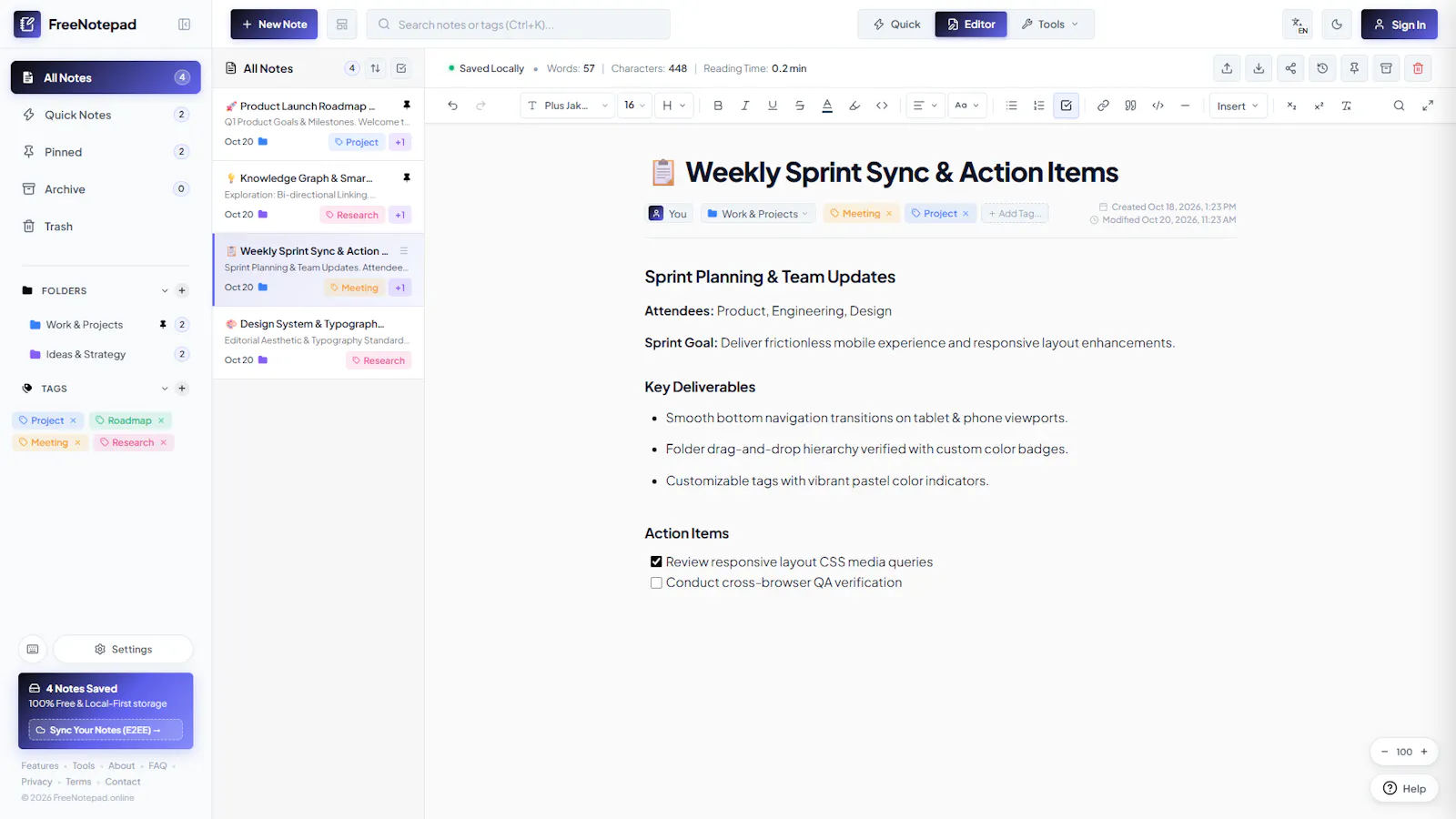Apply bold formatting

click(x=718, y=106)
